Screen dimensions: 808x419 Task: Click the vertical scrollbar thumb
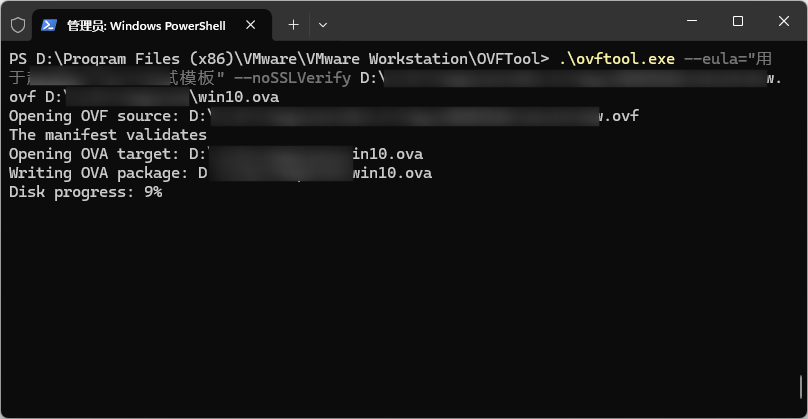pos(802,385)
